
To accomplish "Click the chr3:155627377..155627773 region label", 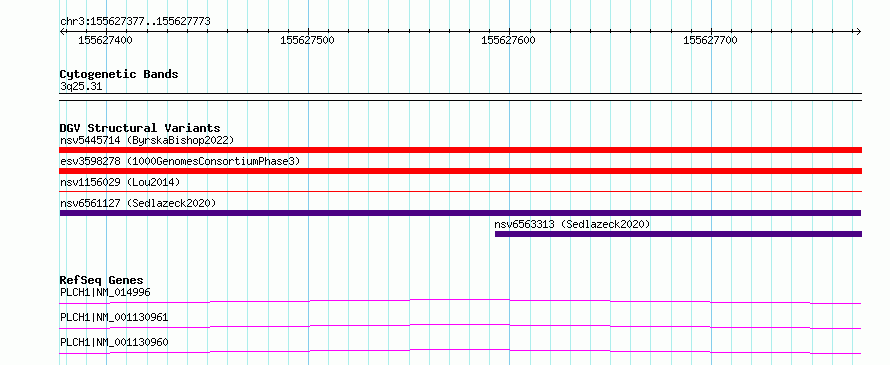I will point(135,21).
